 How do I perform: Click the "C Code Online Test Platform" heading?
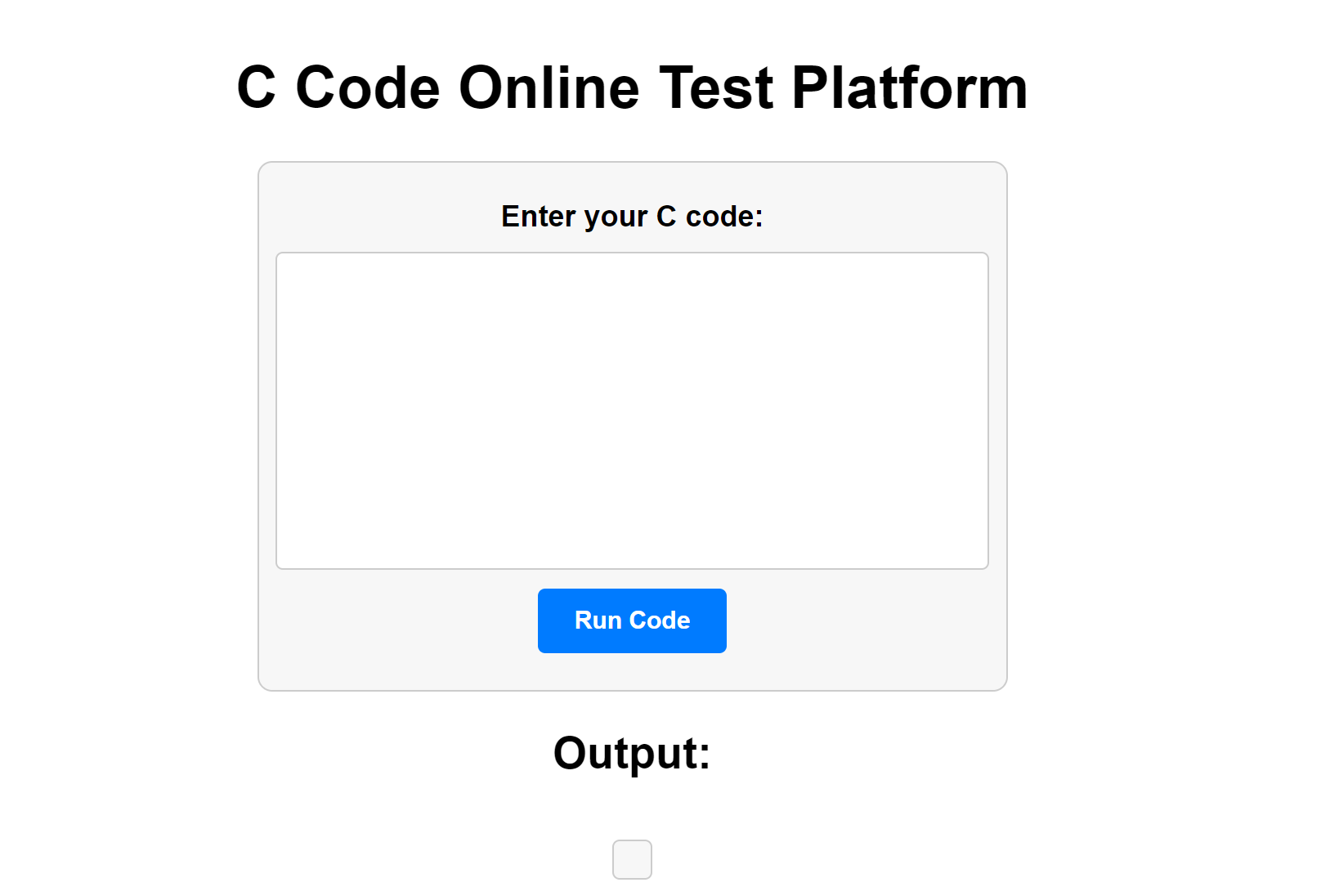[x=632, y=87]
